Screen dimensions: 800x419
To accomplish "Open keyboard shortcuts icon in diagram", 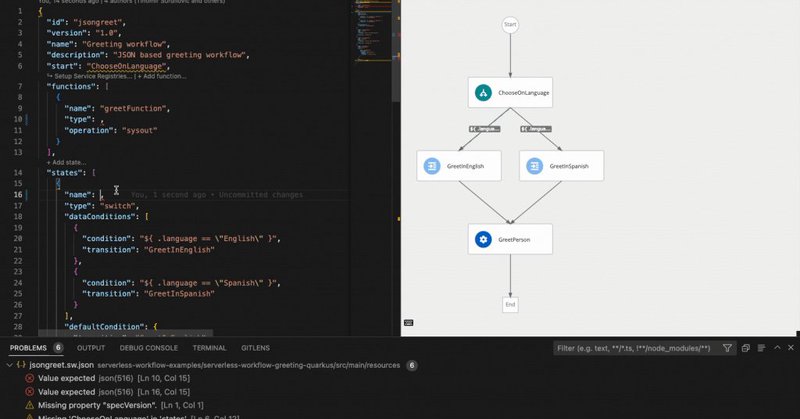I will point(409,323).
